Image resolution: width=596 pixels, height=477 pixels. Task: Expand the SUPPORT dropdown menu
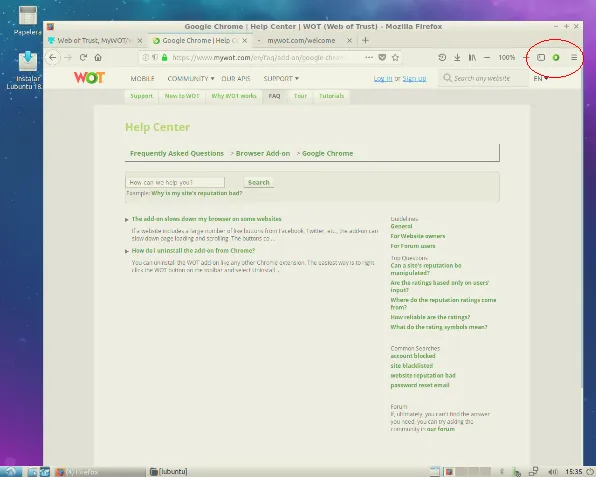pyautogui.click(x=281, y=79)
